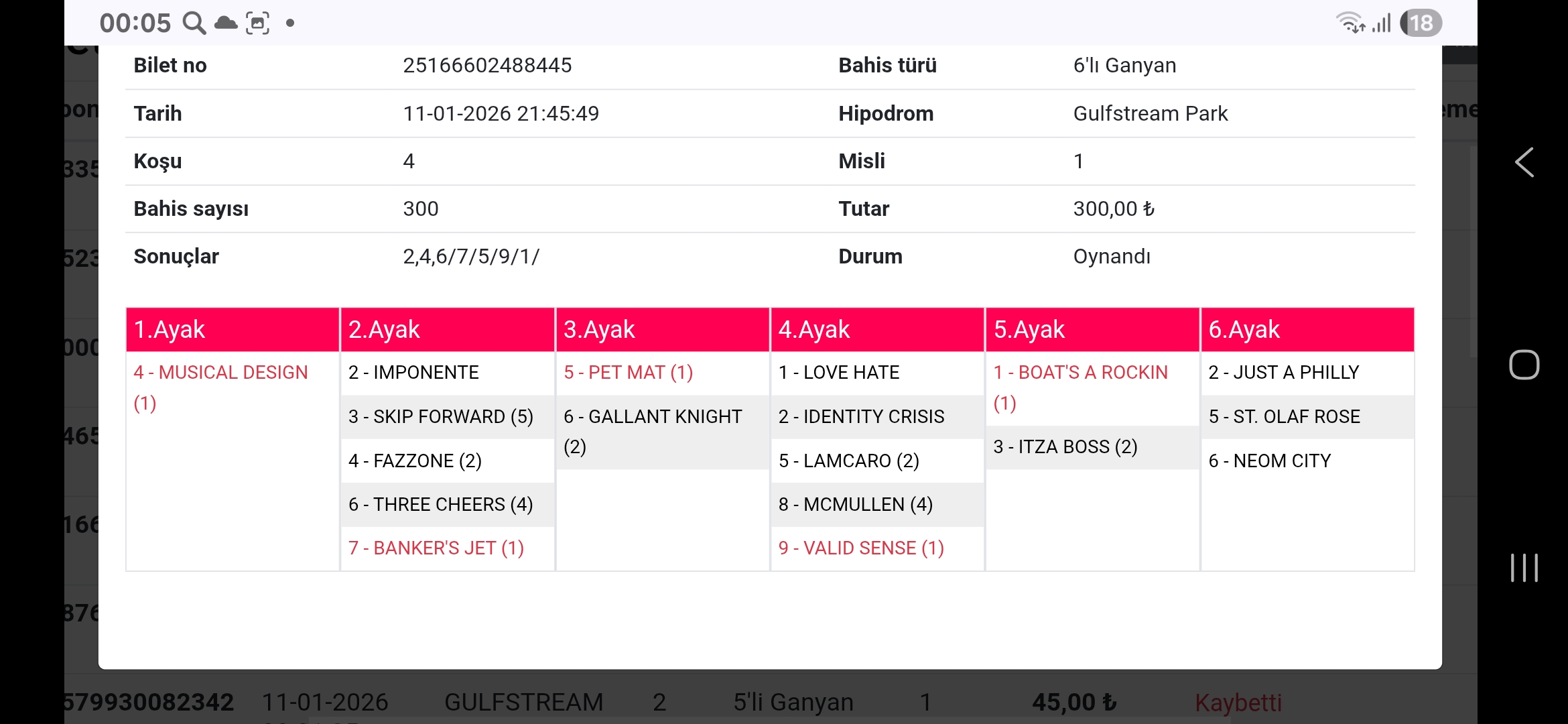The height and width of the screenshot is (724, 1568).
Task: Tap the screenshot capture icon in status bar
Action: [x=258, y=23]
